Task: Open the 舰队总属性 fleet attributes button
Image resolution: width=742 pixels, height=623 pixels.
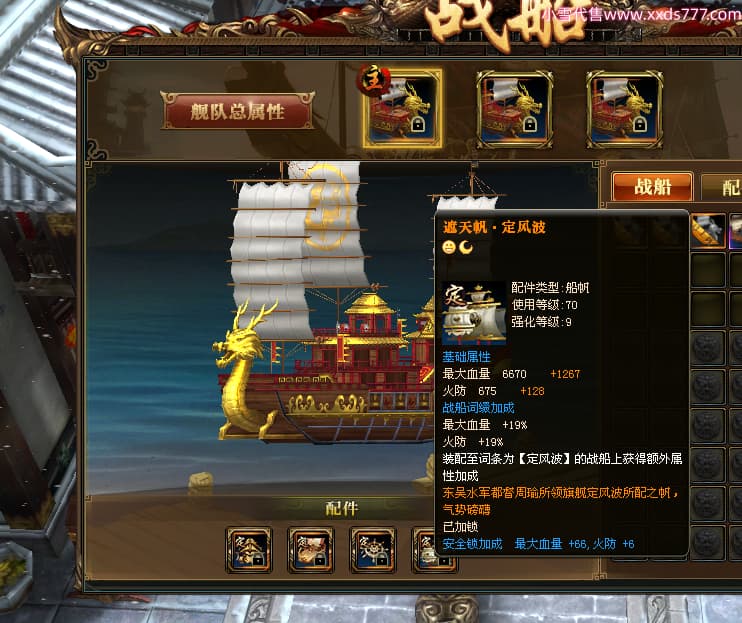Action: (x=237, y=111)
